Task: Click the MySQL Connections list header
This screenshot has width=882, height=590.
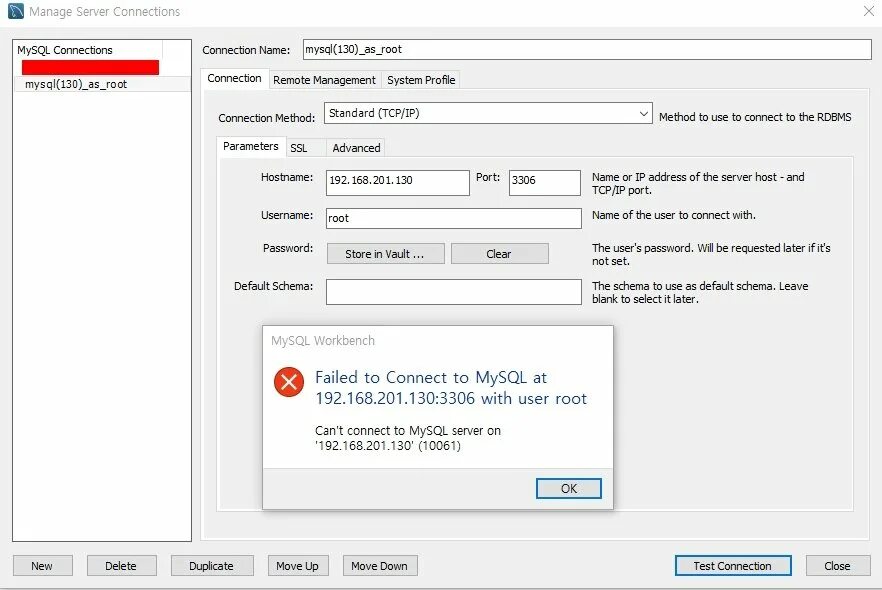Action: [88, 50]
